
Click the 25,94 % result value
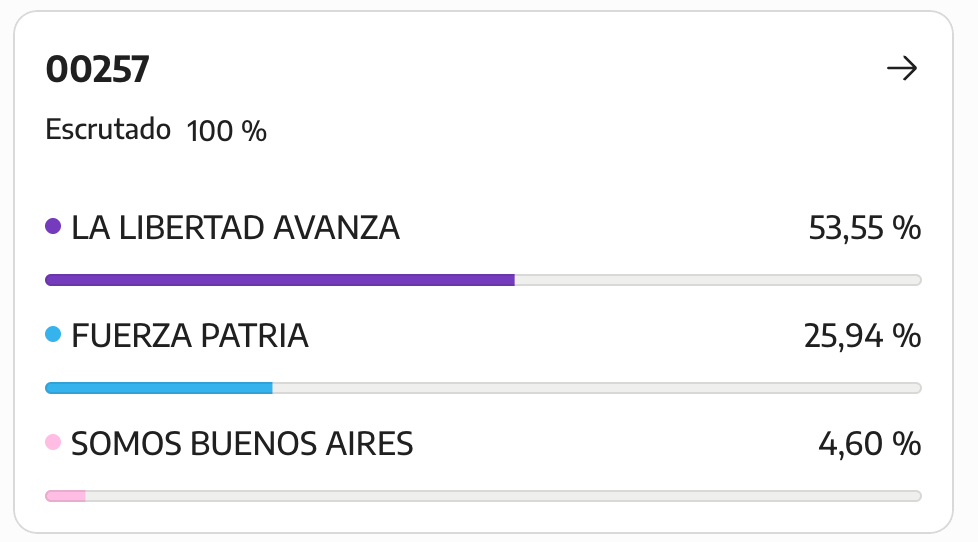[862, 336]
